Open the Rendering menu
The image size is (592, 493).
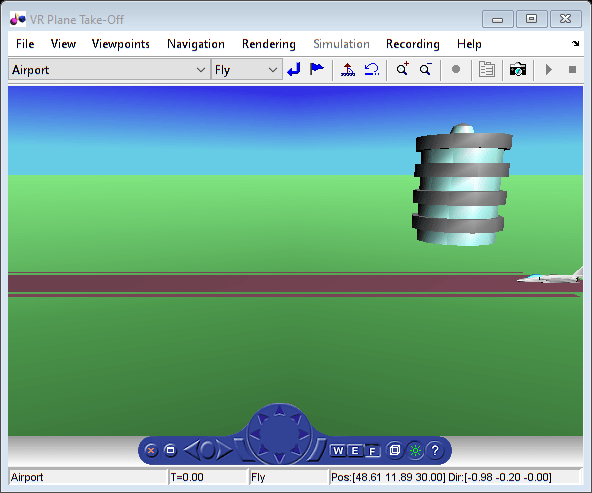269,44
